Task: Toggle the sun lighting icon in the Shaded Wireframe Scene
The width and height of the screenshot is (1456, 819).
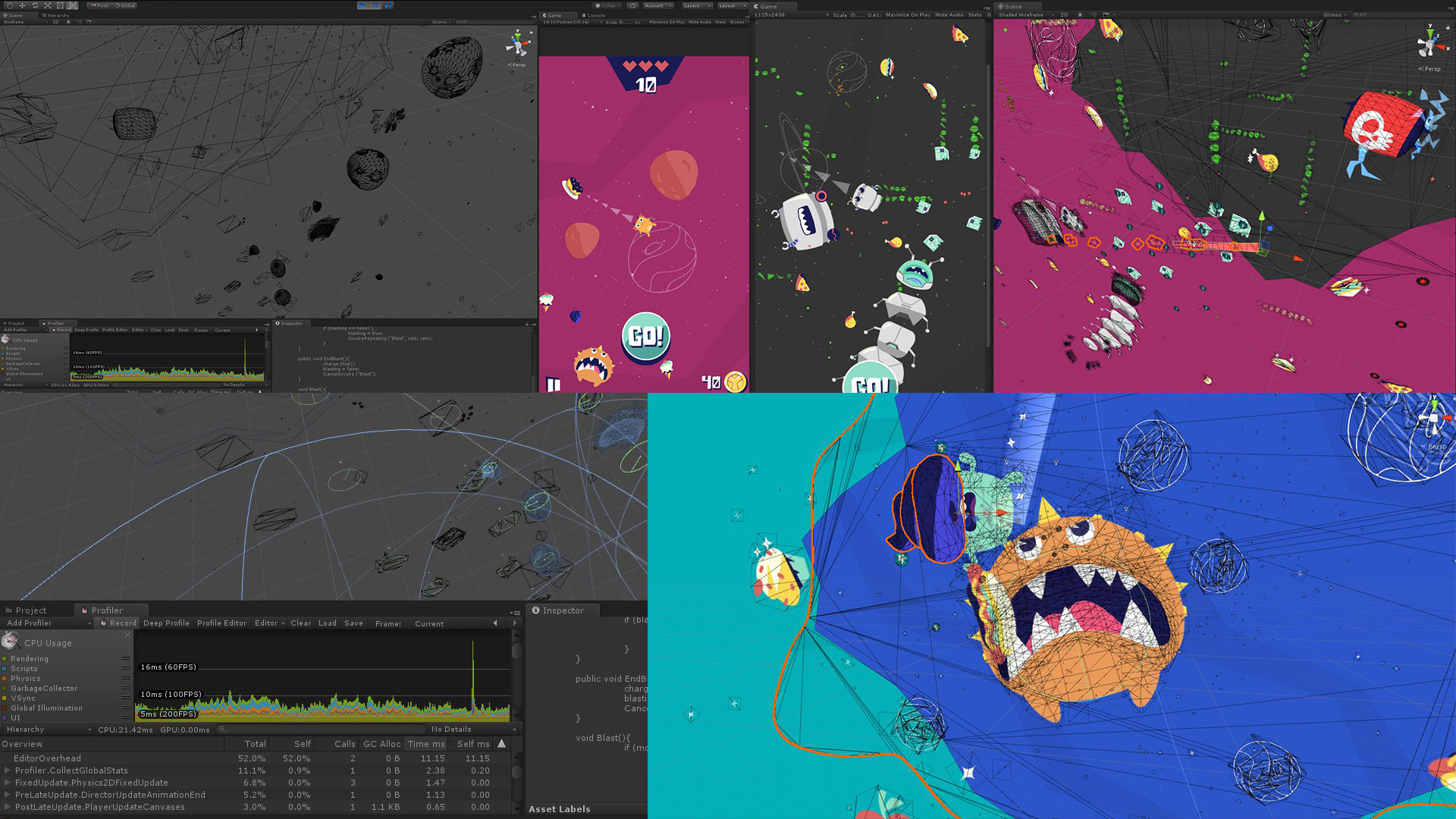Action: pos(1080,14)
